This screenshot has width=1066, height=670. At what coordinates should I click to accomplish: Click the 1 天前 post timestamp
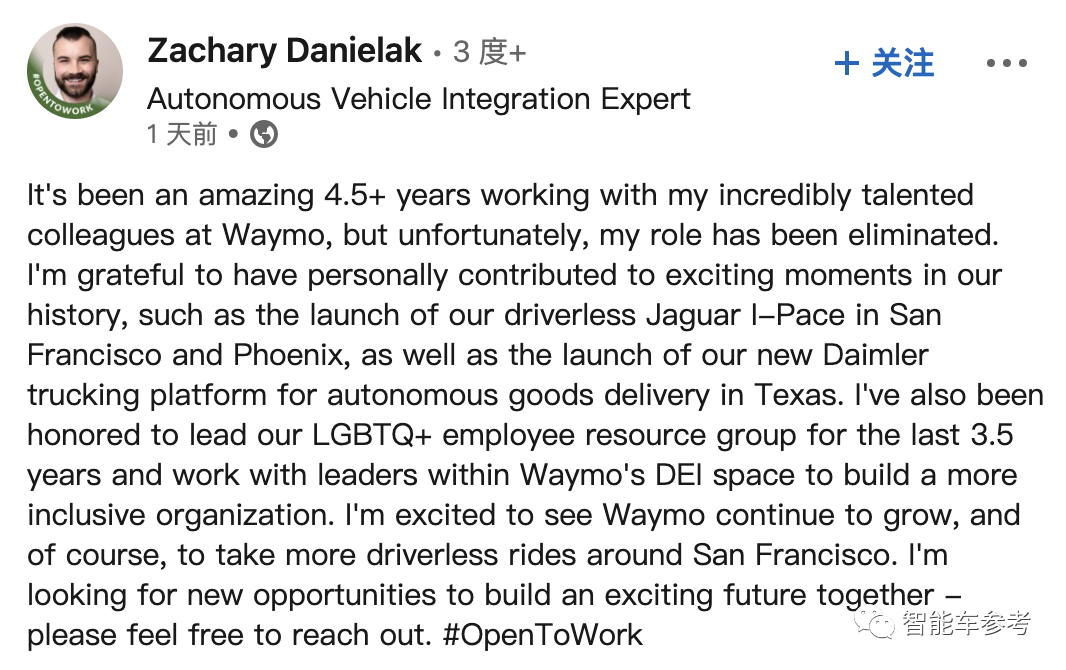point(182,134)
